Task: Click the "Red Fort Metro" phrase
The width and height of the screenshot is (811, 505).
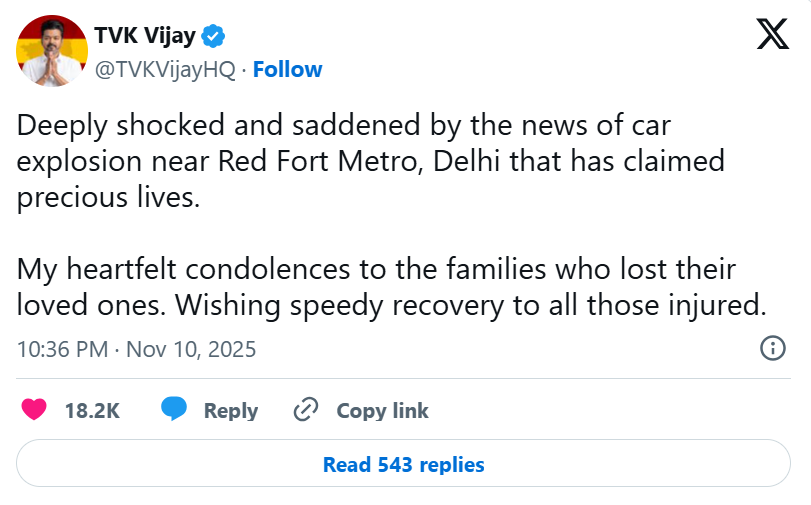Action: (x=318, y=161)
